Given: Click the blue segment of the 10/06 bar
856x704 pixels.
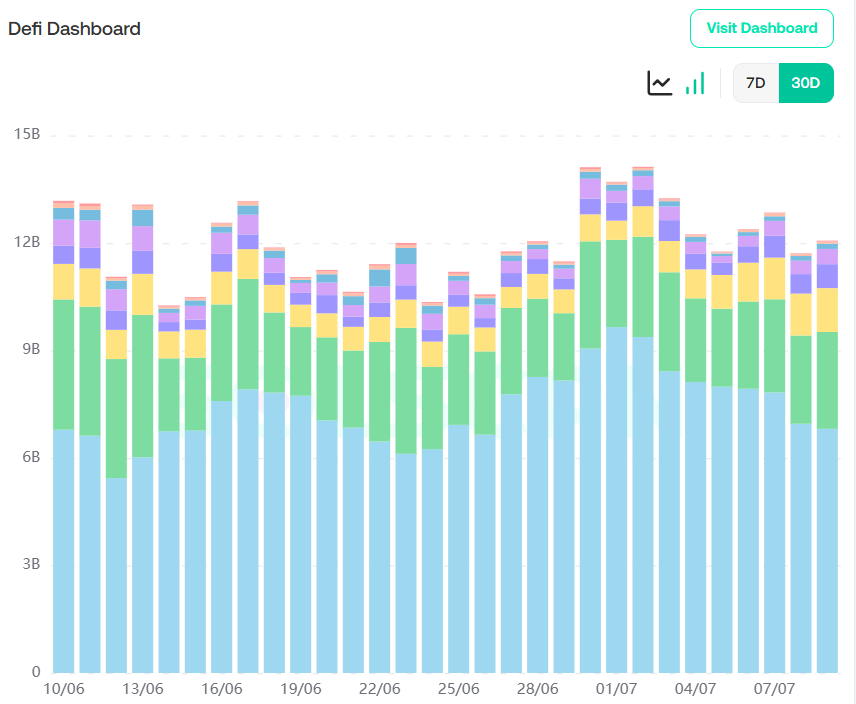Looking at the screenshot, I should tap(64, 550).
